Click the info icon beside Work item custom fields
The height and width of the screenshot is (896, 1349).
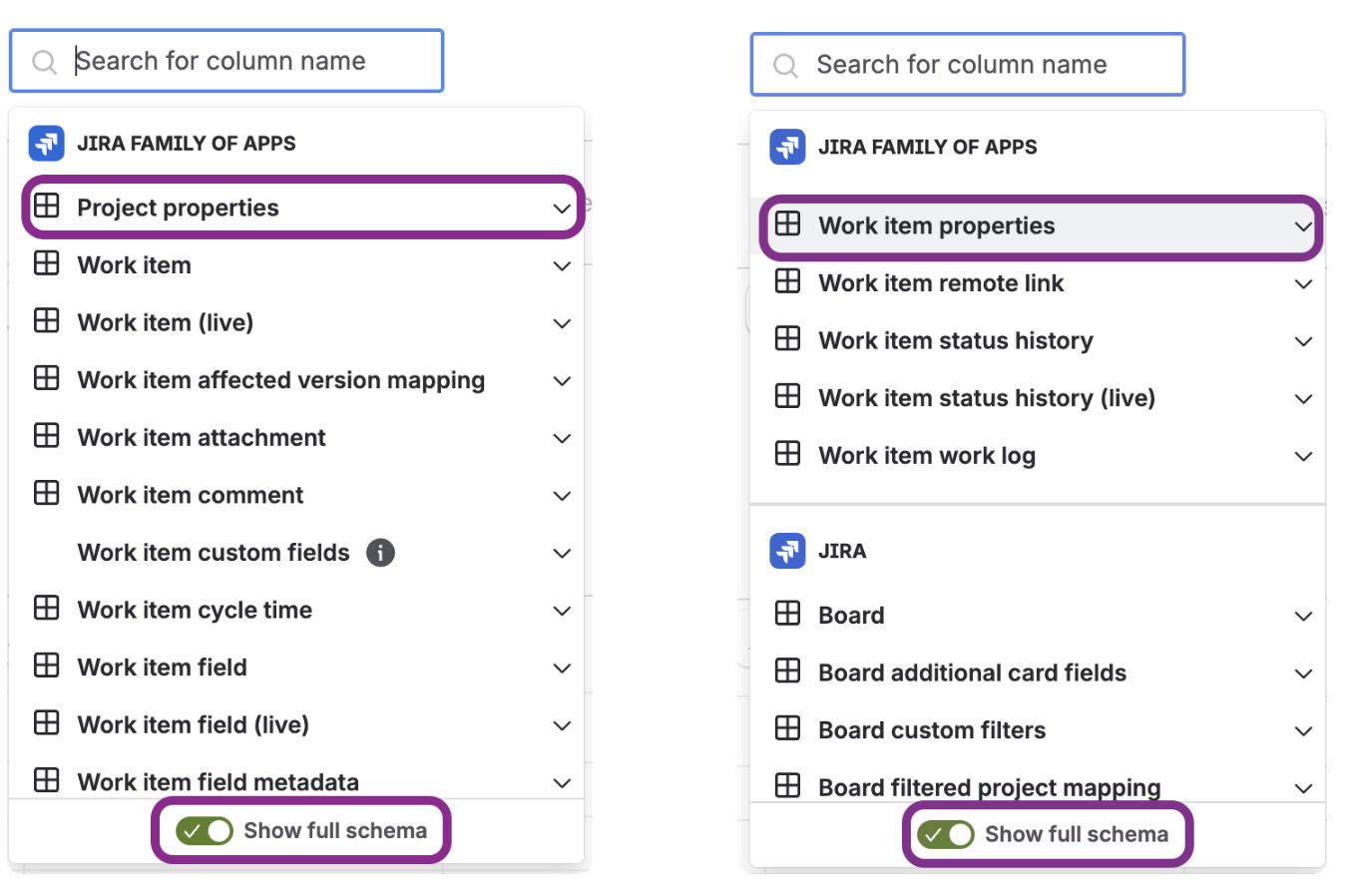pyautogui.click(x=380, y=552)
